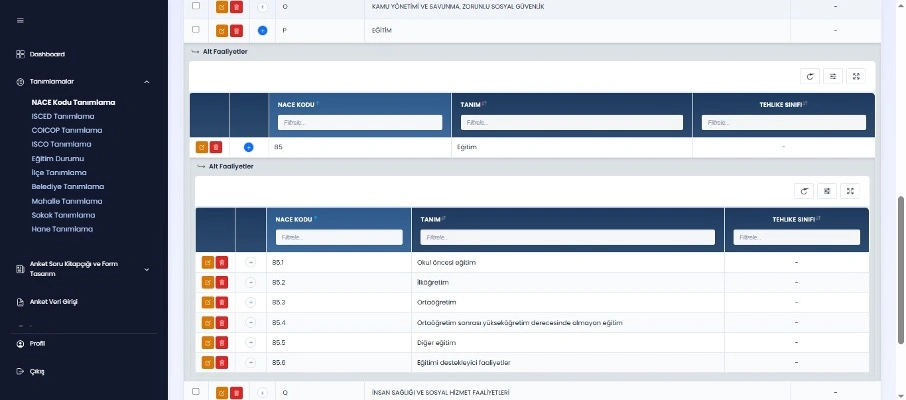Open column settings of the outer sub-table
906x400 pixels.
833,76
